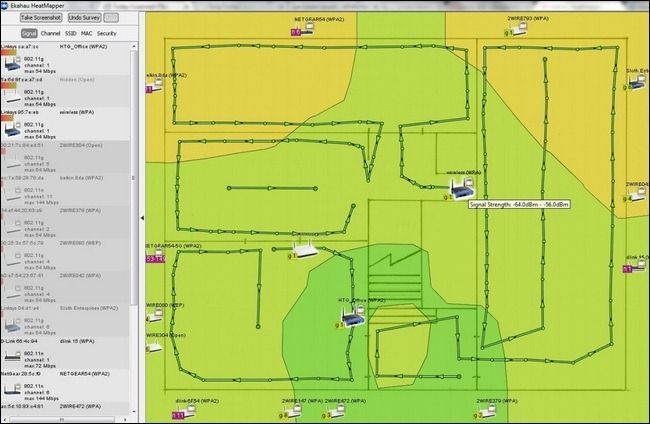This screenshot has height=424, width=650.
Task: Select the 2WIRE379 access point icon at bottom
Action: [489, 411]
